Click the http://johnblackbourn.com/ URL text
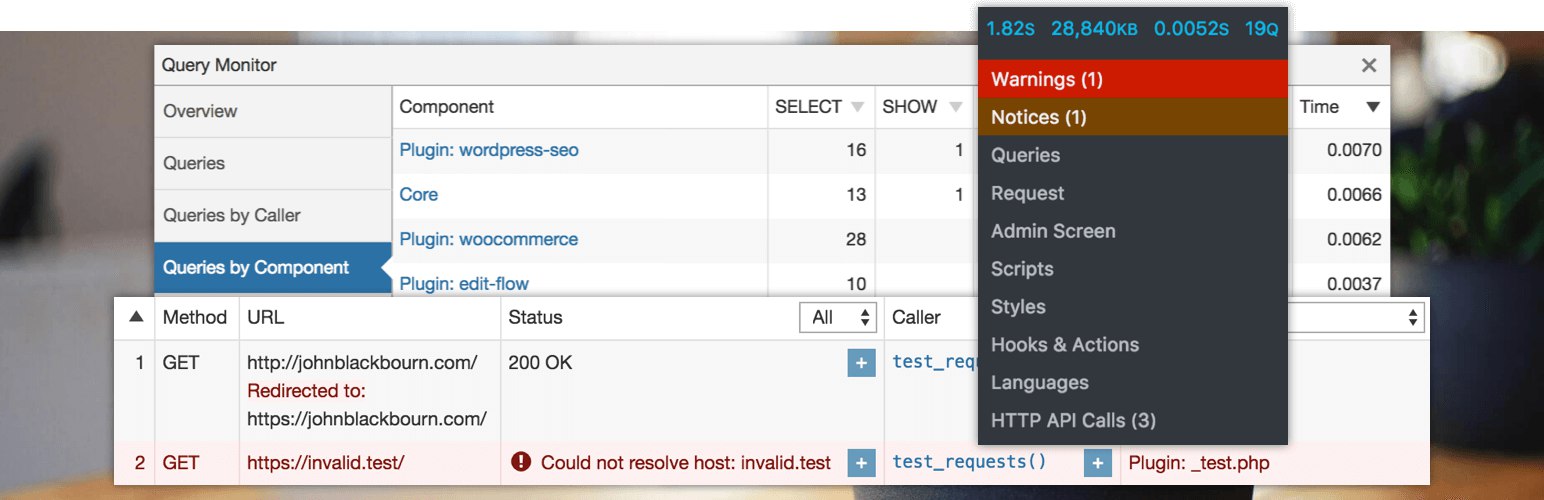This screenshot has height=500, width=1544. tap(362, 362)
